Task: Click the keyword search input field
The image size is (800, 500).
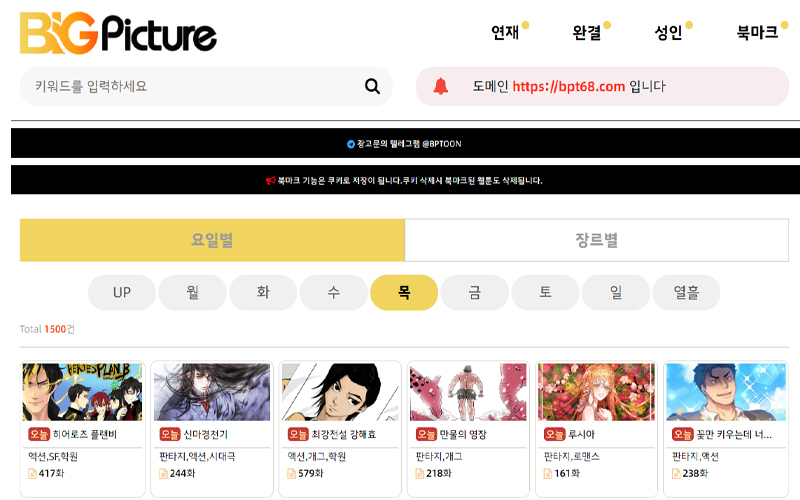Action: [x=206, y=86]
